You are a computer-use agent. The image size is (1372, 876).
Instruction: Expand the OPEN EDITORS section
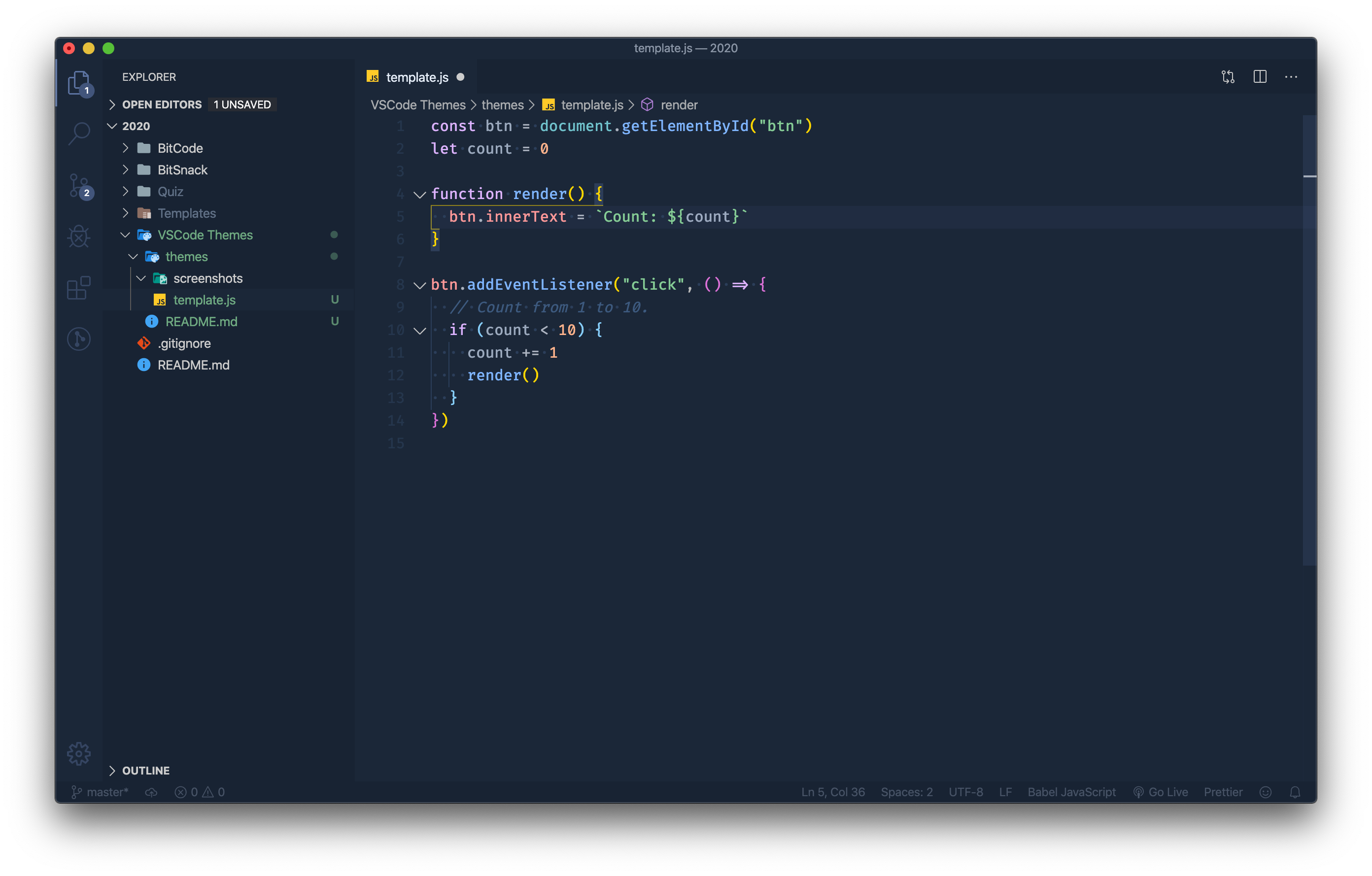[162, 105]
